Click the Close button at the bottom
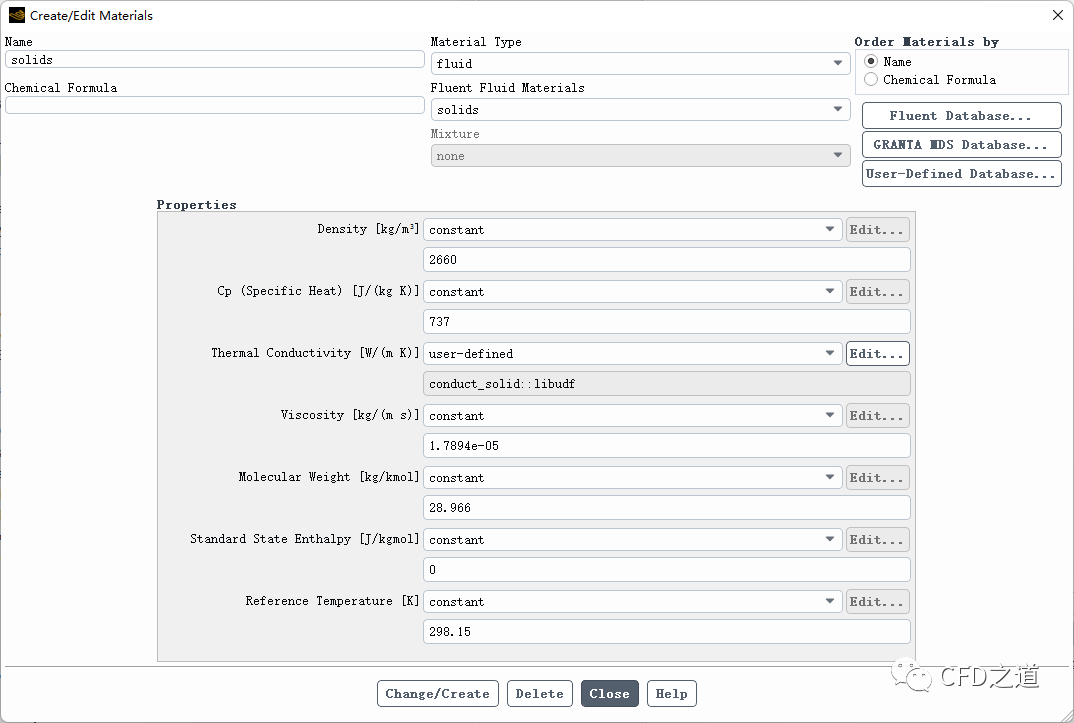This screenshot has width=1074, height=723. click(x=610, y=694)
